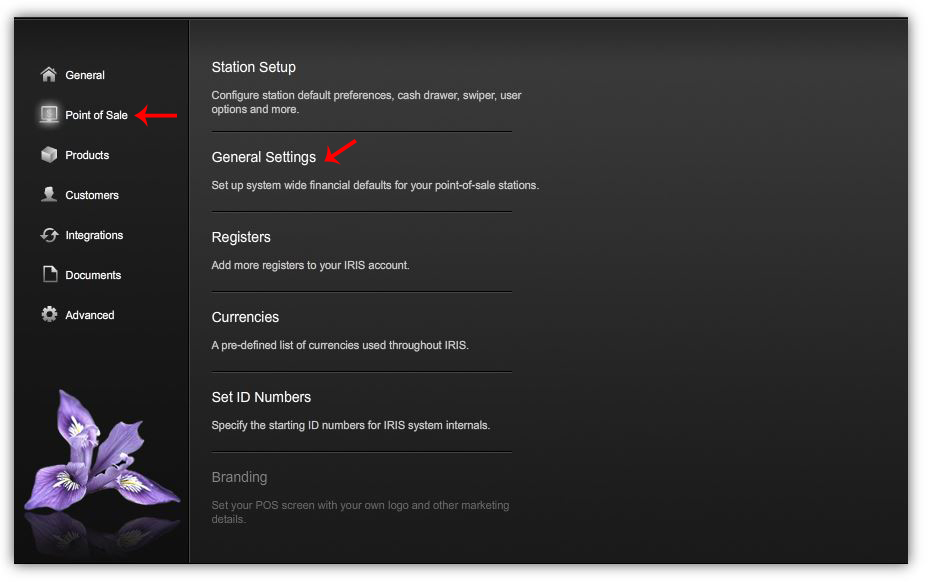Click the "pre-defined list of currencies" description

pos(339,345)
